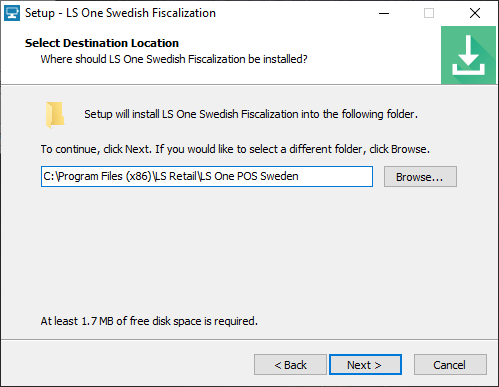Click the disabled maximize button
499x387 pixels.
[x=429, y=13]
